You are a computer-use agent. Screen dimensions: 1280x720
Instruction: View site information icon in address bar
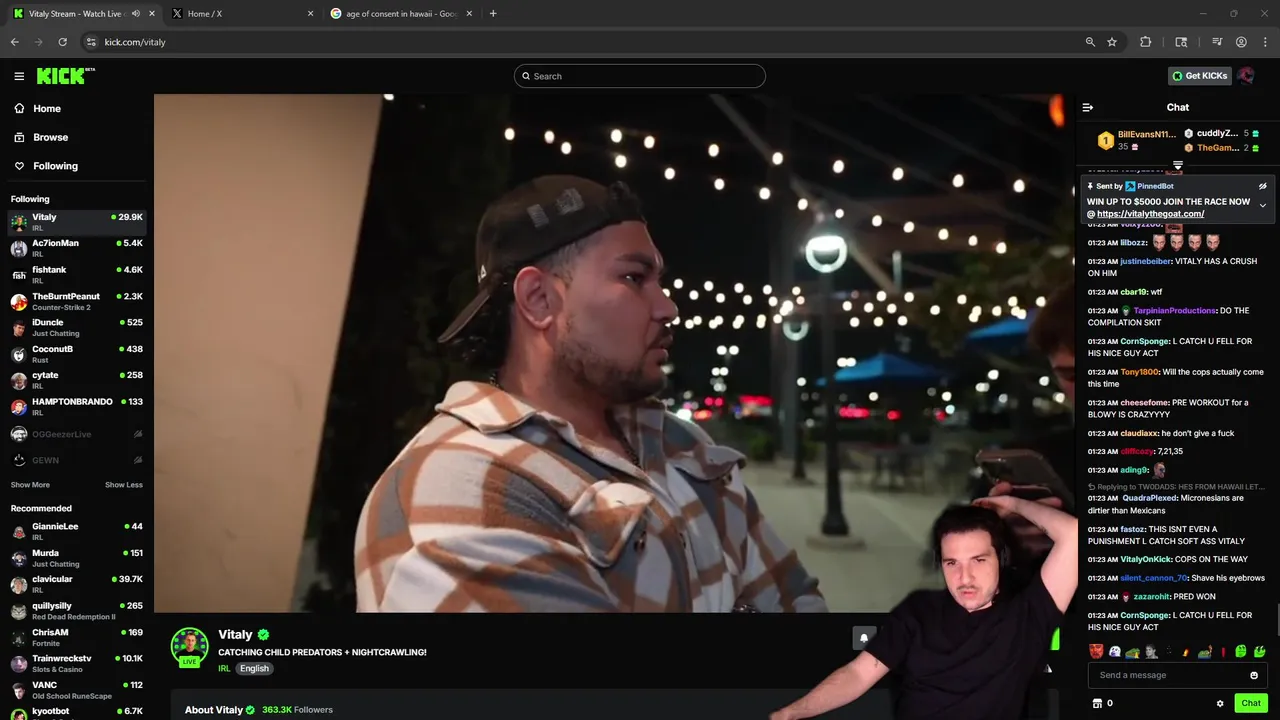click(91, 42)
